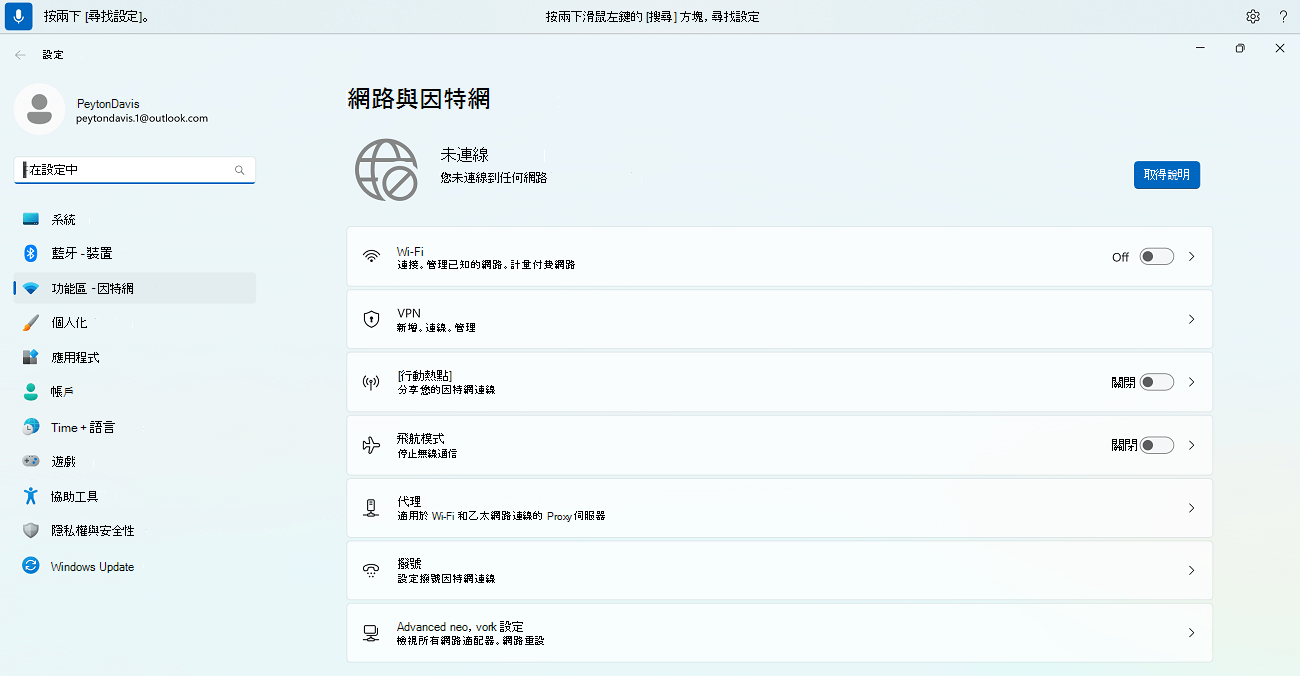The image size is (1300, 676).
Task: Open 撥號 page chevron
Action: click(1191, 570)
